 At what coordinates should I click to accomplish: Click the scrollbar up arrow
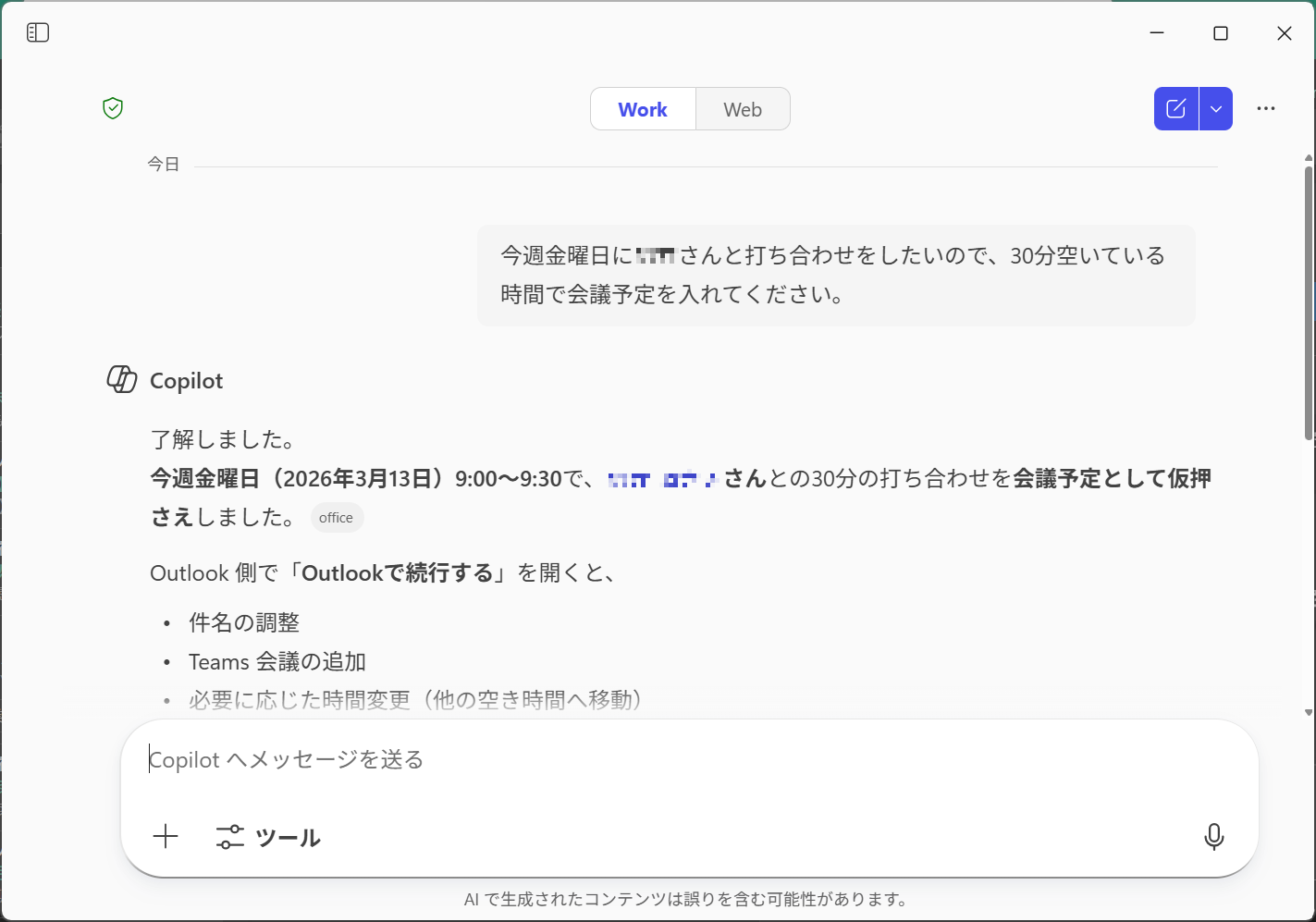click(x=1309, y=158)
